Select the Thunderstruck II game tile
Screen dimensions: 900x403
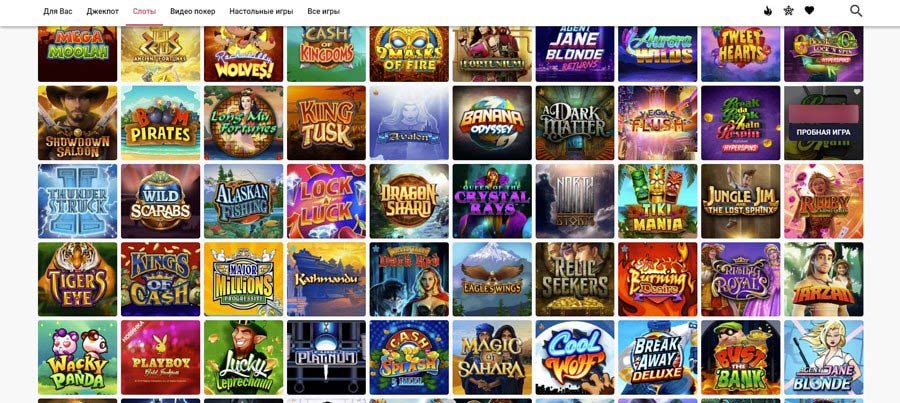(x=77, y=201)
